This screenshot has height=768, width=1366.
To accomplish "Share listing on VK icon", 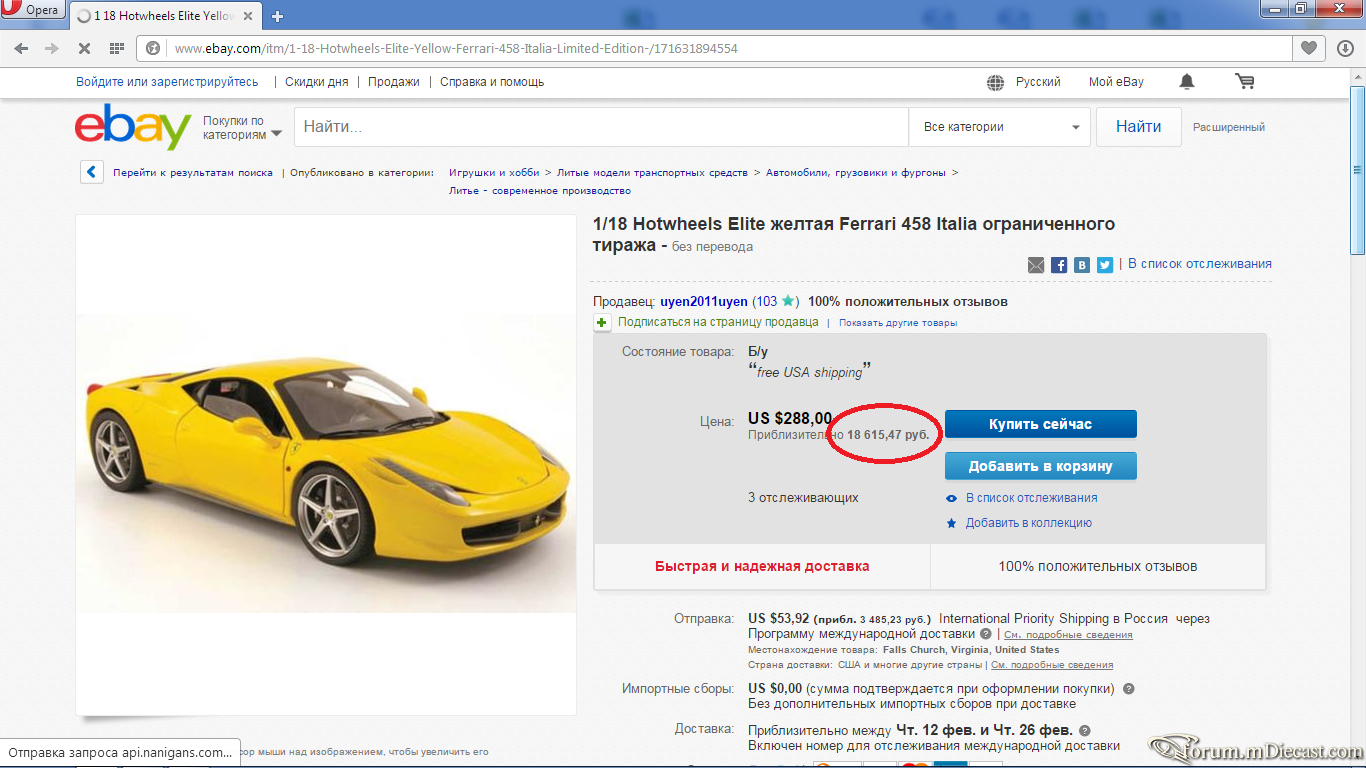I will click(x=1082, y=265).
